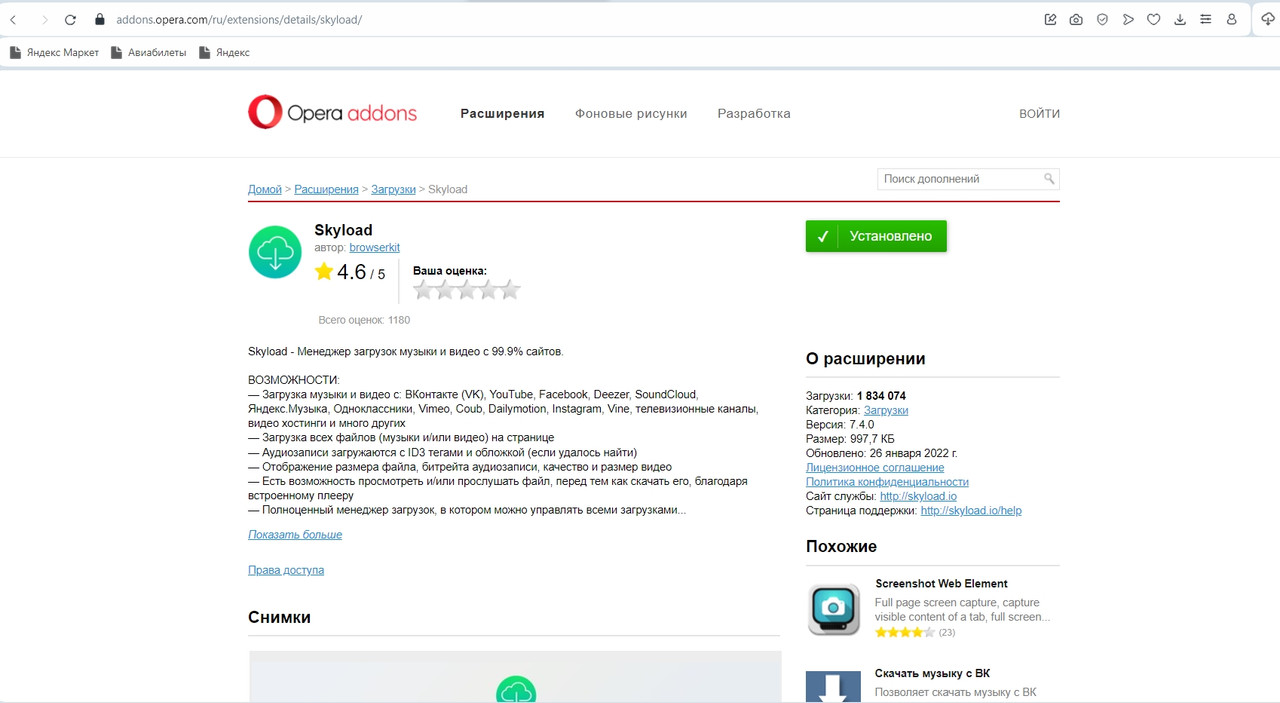Click the Версия: 7.4.0 text

coord(840,425)
